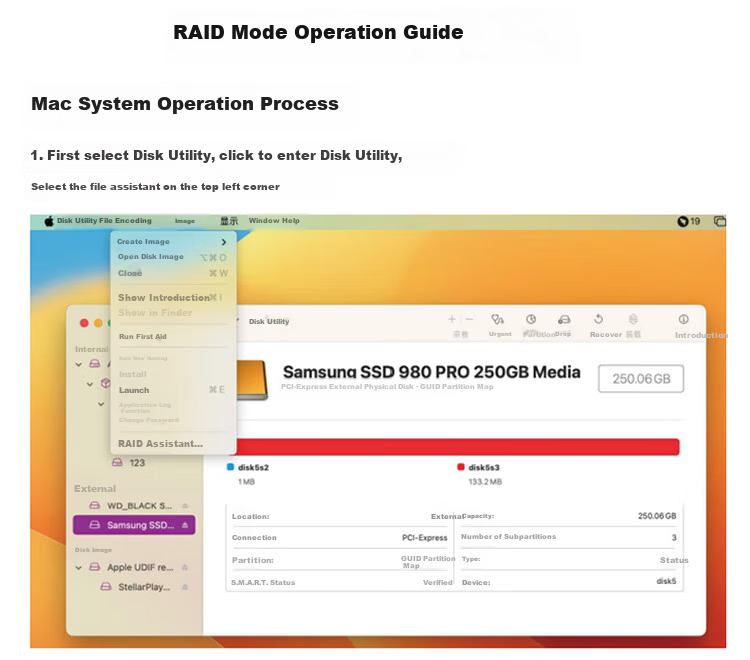Click the red disk5s3 legend swatch
This screenshot has width=750, height=660.
pos(461,467)
